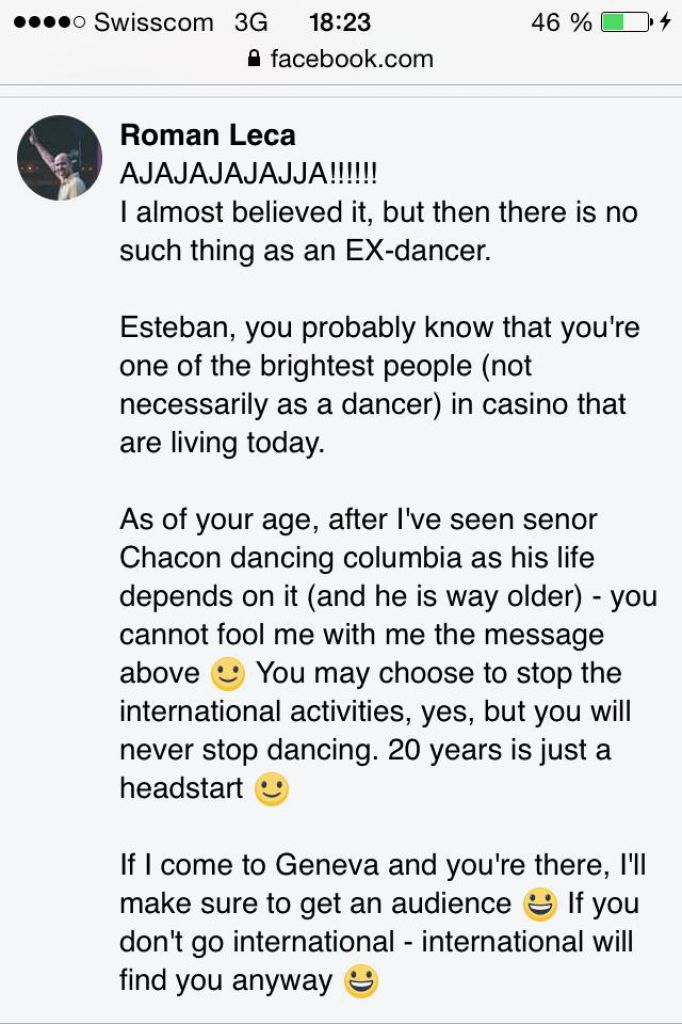Open Roman Leca's profile picture
Image resolution: width=682 pixels, height=1024 pixels.
[x=60, y=158]
